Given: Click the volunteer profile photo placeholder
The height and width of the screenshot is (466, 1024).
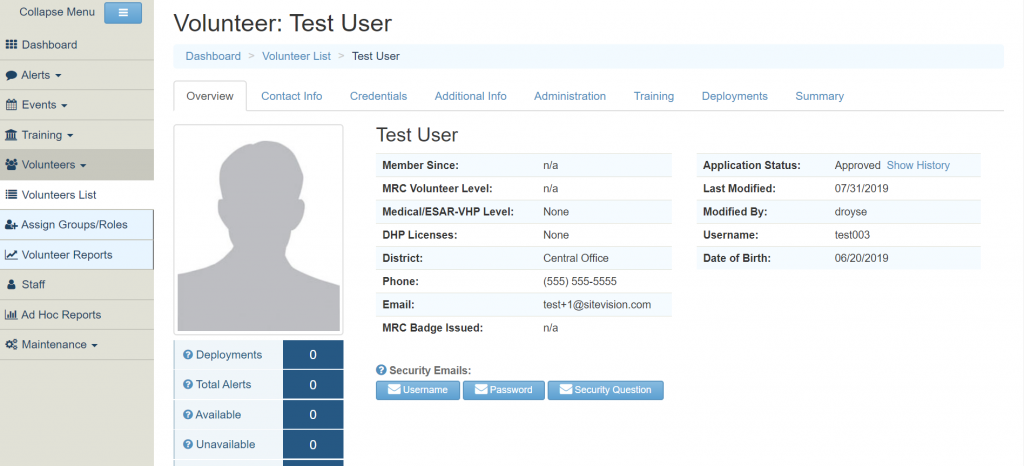Looking at the screenshot, I should [x=258, y=230].
